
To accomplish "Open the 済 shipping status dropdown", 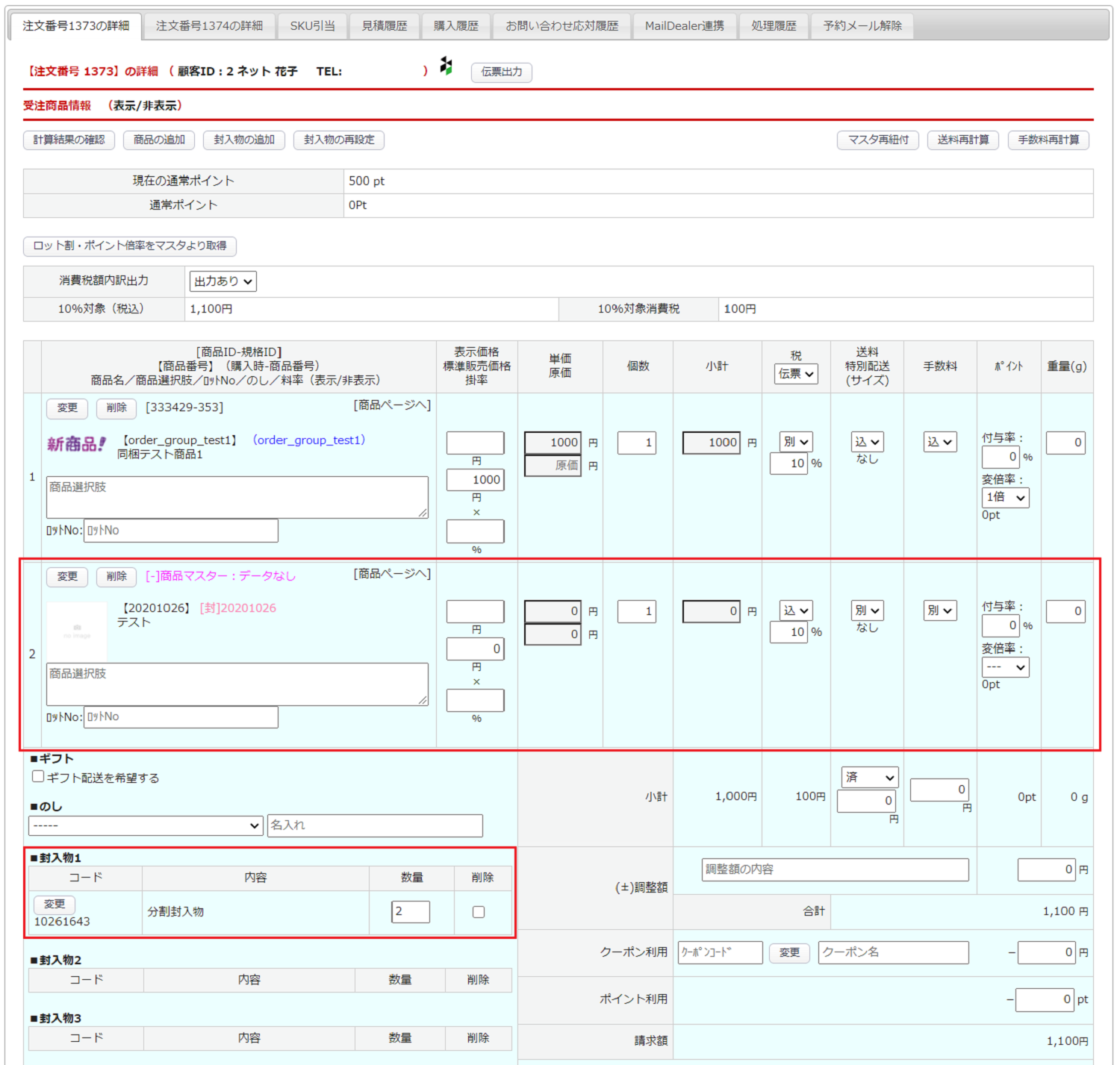I will click(x=869, y=778).
